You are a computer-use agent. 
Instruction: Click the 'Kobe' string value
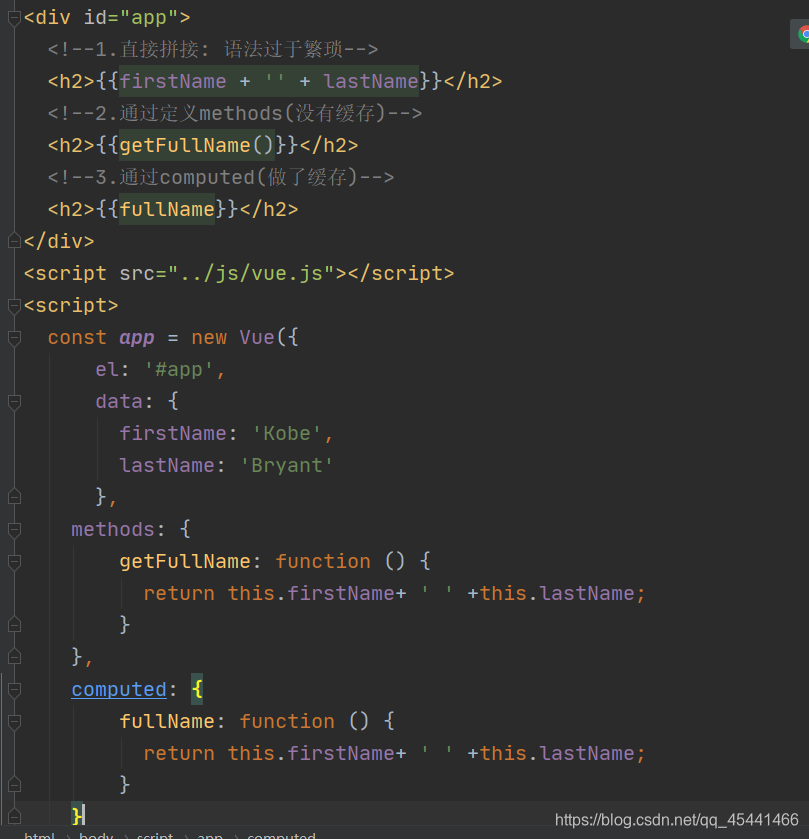coord(287,433)
